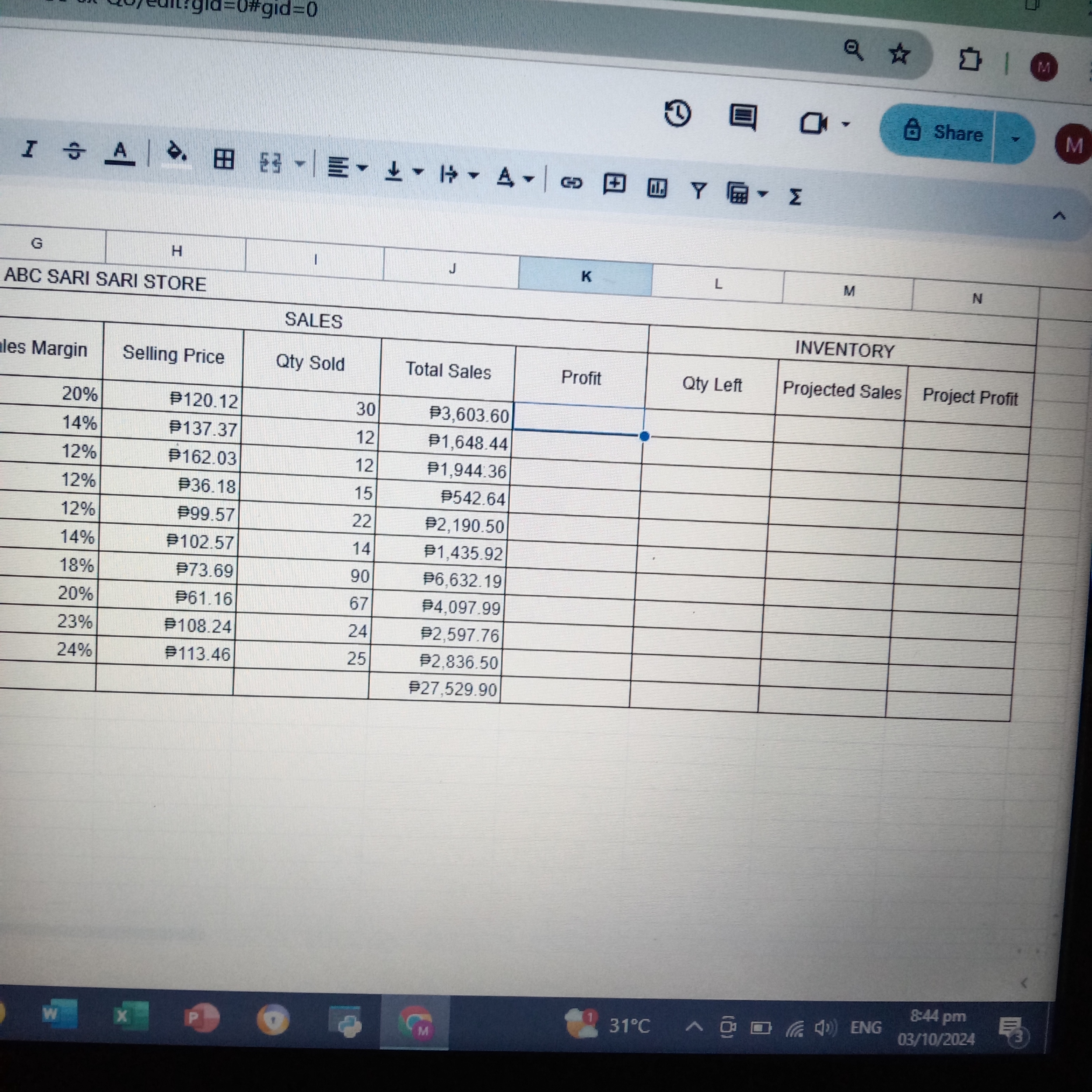Click the create filter icon
The width and height of the screenshot is (1092, 1092).
tap(699, 190)
